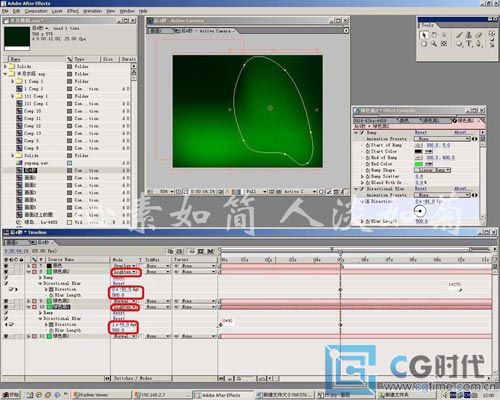Toggle Switches / Modes in timeline

[133, 378]
